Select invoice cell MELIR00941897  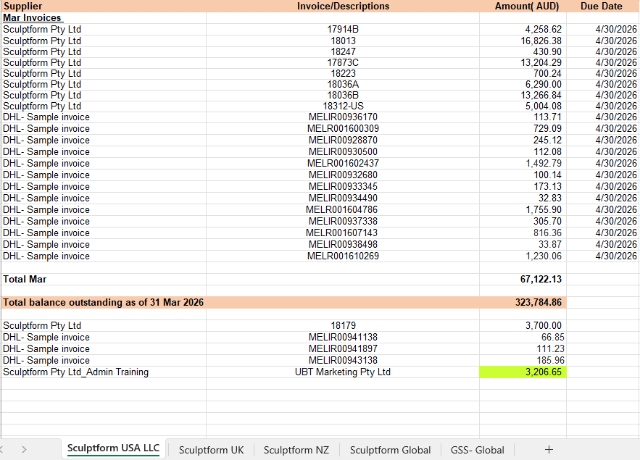[343, 349]
